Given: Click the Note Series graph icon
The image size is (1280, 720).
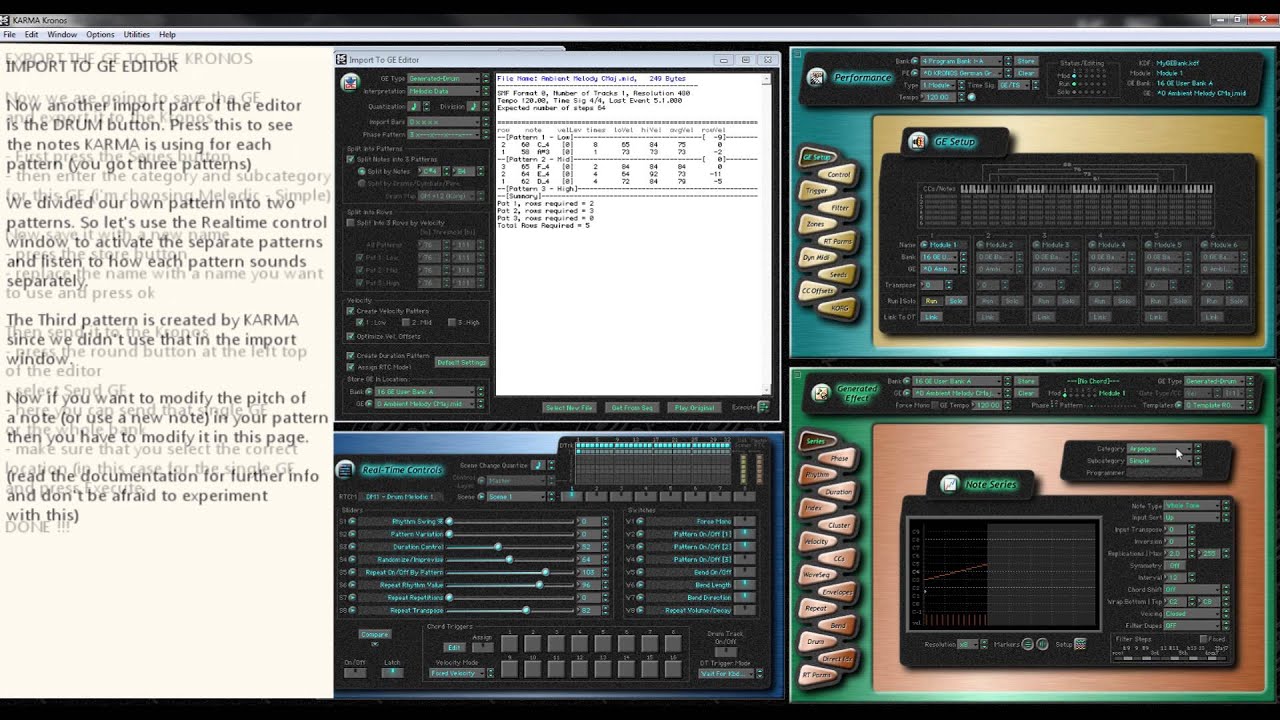Looking at the screenshot, I should (x=950, y=484).
